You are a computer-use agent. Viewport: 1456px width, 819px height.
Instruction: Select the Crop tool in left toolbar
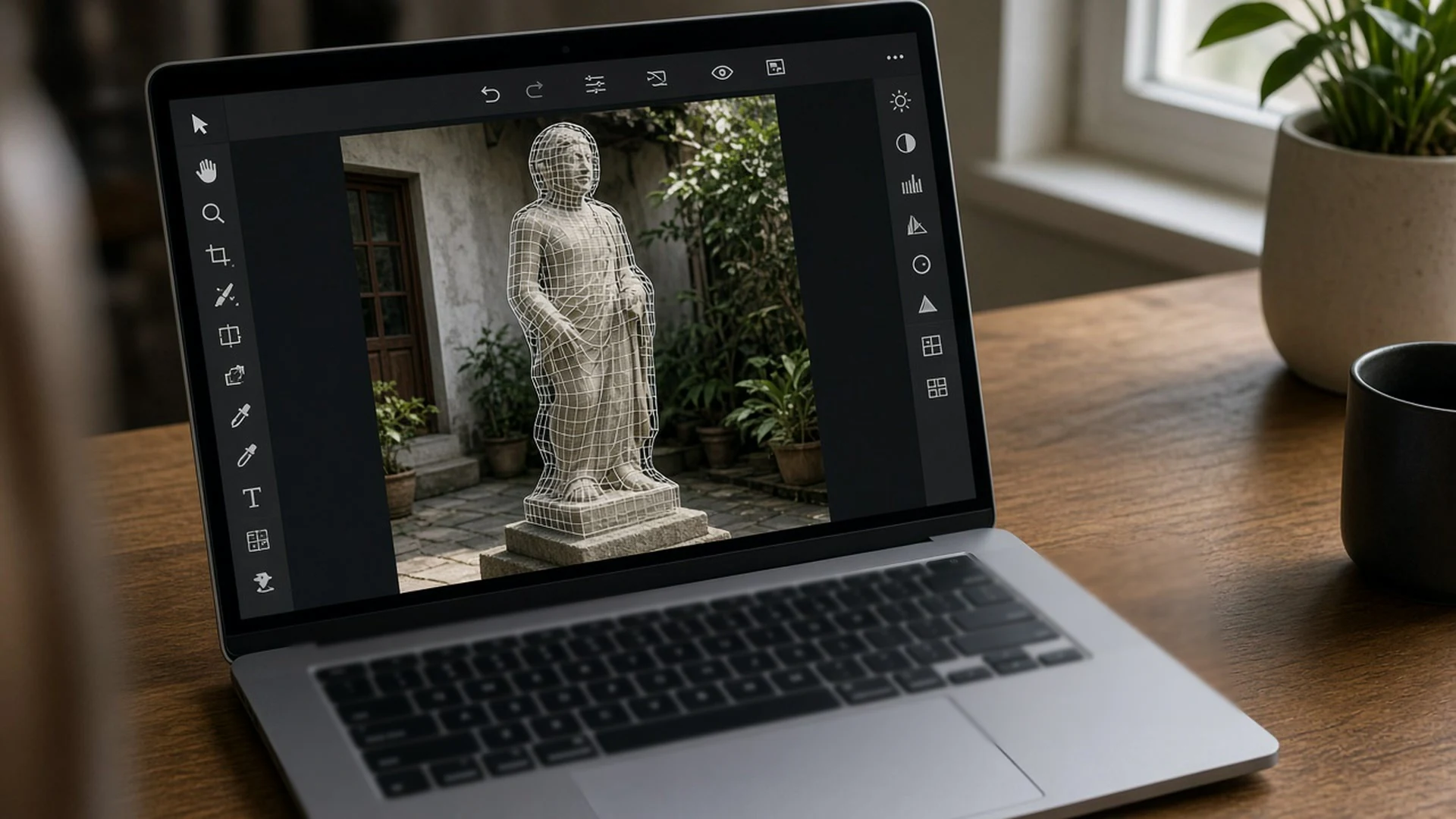219,255
